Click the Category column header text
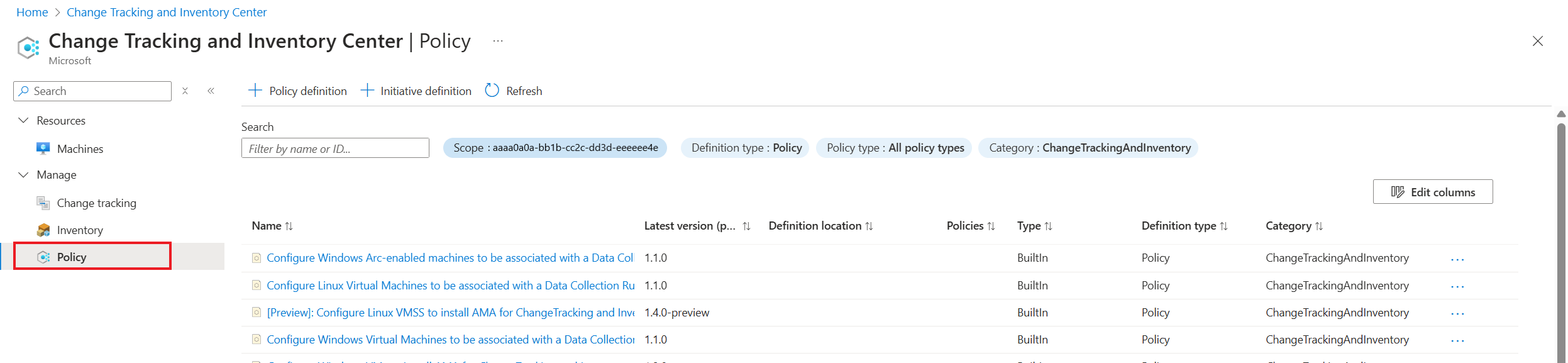The width and height of the screenshot is (1568, 363). [1288, 226]
